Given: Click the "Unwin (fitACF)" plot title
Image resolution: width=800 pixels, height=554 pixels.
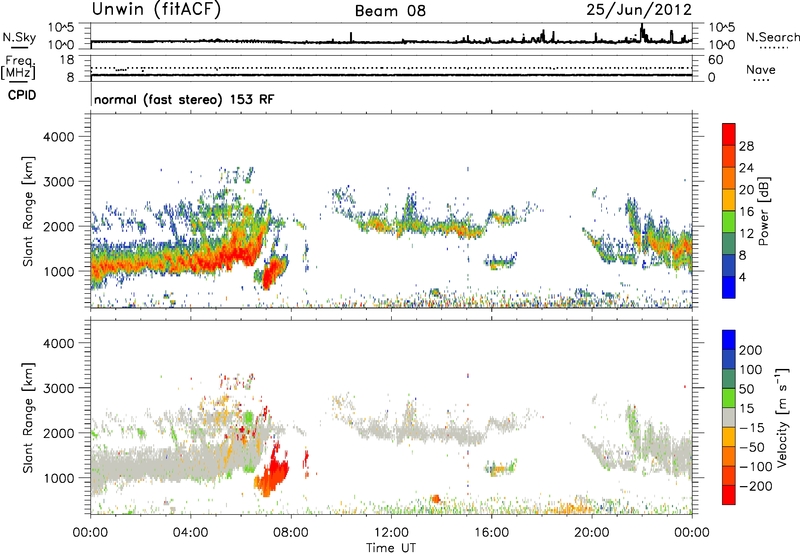Looking at the screenshot, I should click(x=156, y=10).
